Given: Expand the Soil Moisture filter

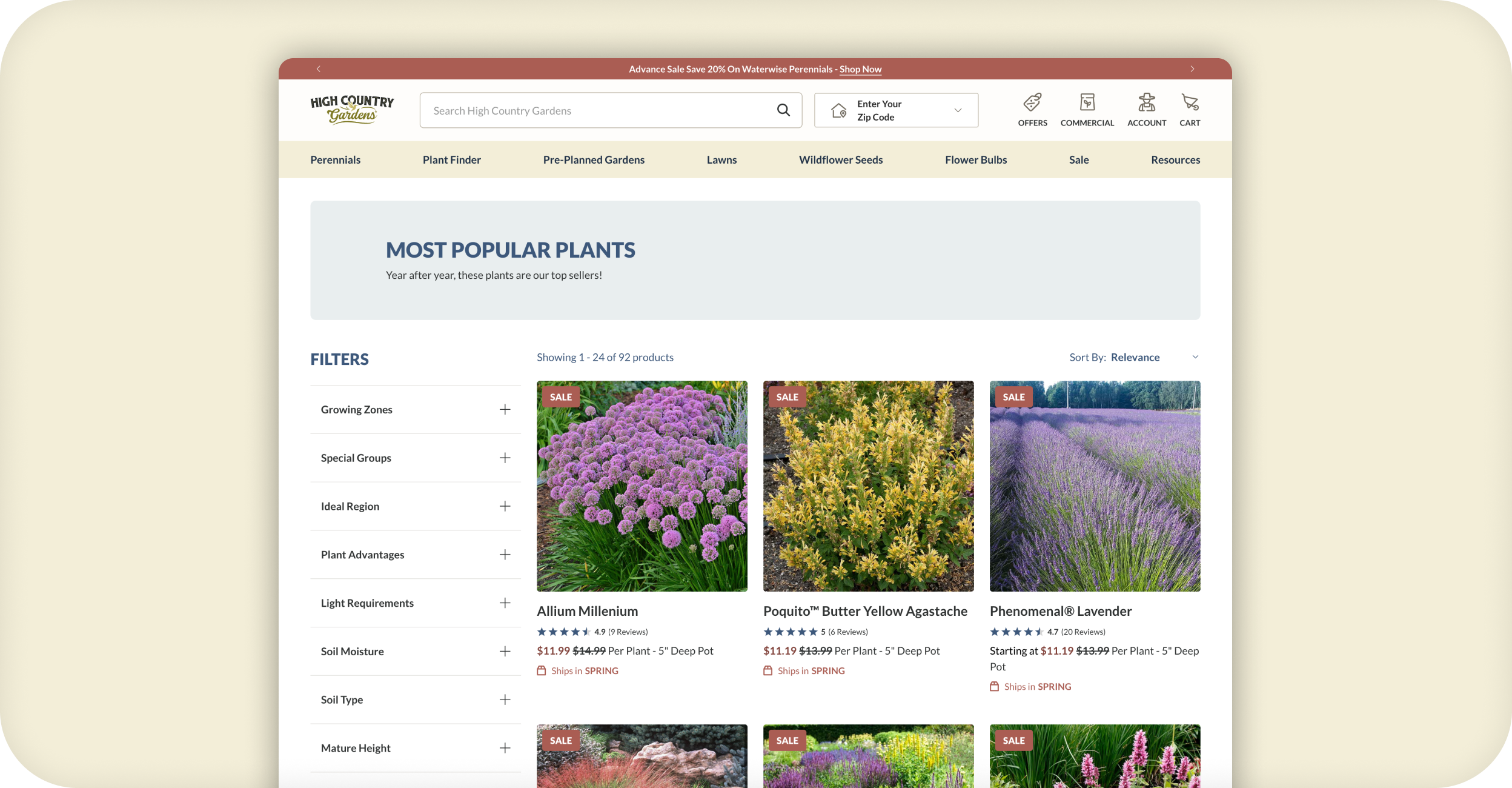Looking at the screenshot, I should pos(505,652).
